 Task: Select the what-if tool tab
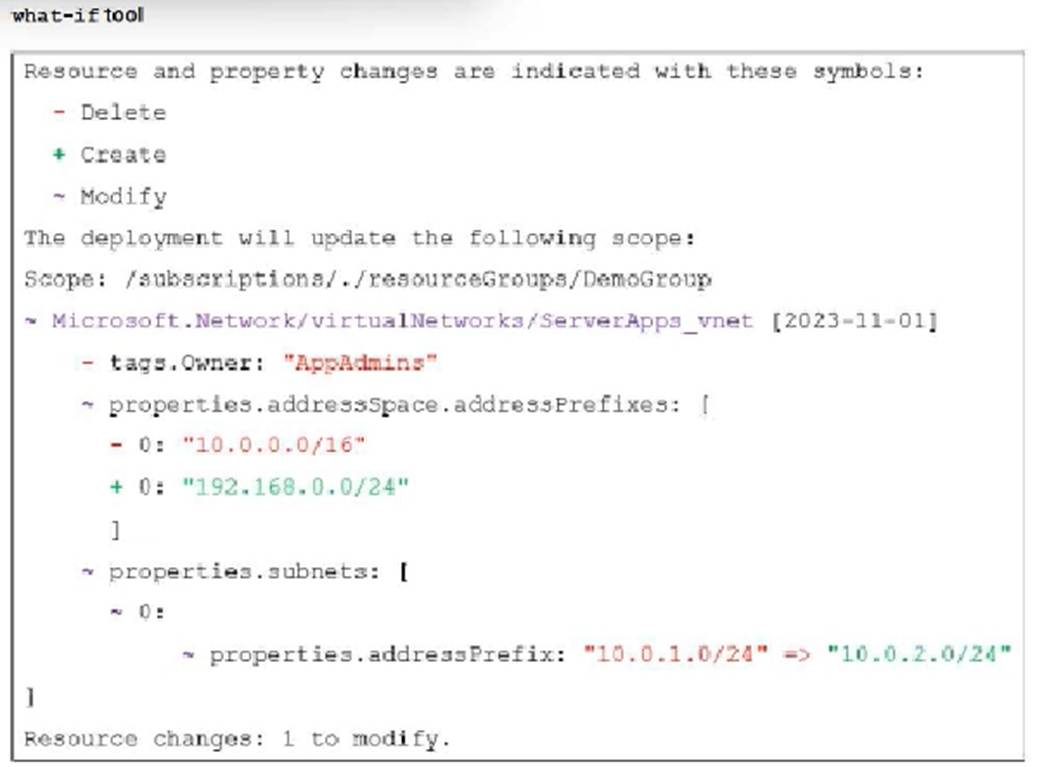75,15
